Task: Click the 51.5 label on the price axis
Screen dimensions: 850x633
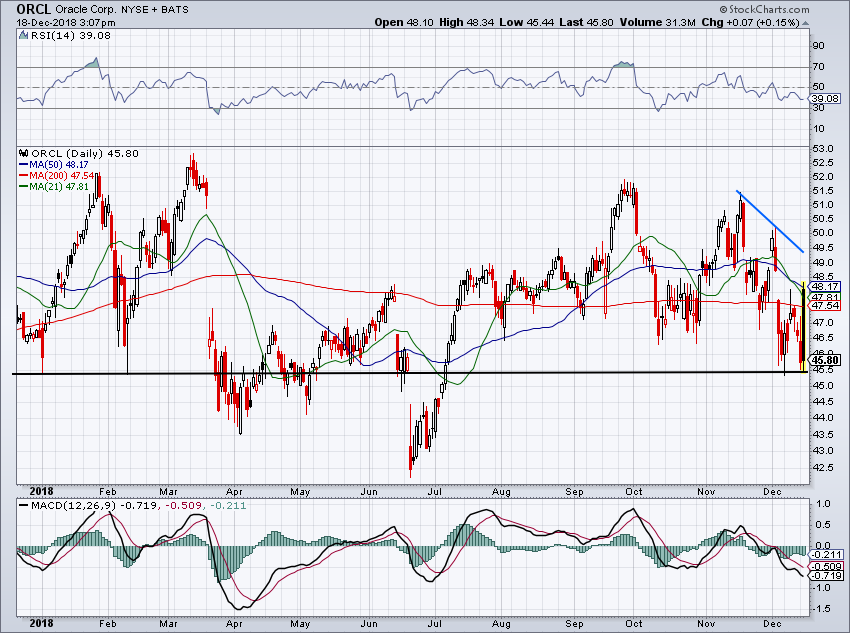Action: tap(822, 191)
